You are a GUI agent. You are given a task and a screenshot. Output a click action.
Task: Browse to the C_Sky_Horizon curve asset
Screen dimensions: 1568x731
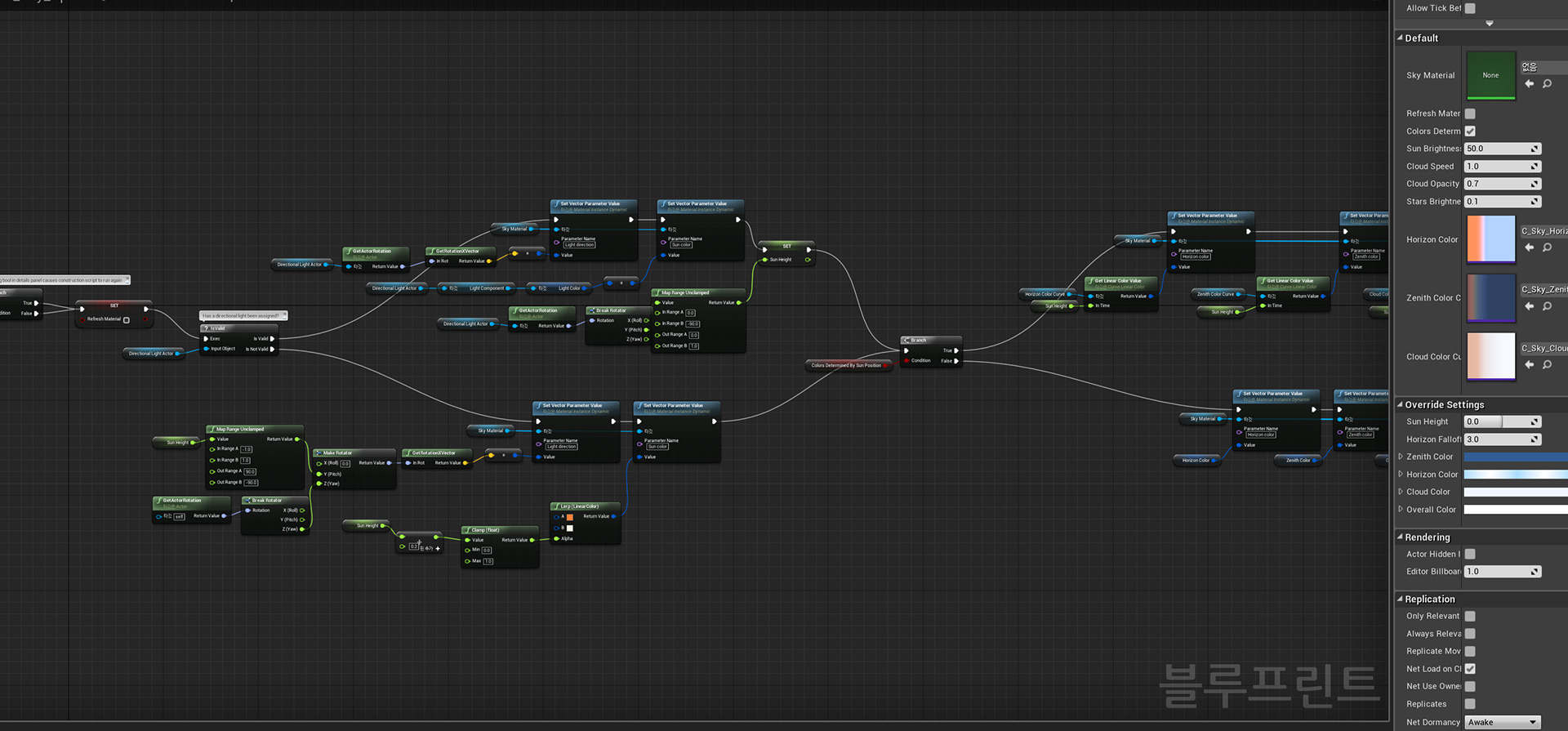tap(1547, 247)
